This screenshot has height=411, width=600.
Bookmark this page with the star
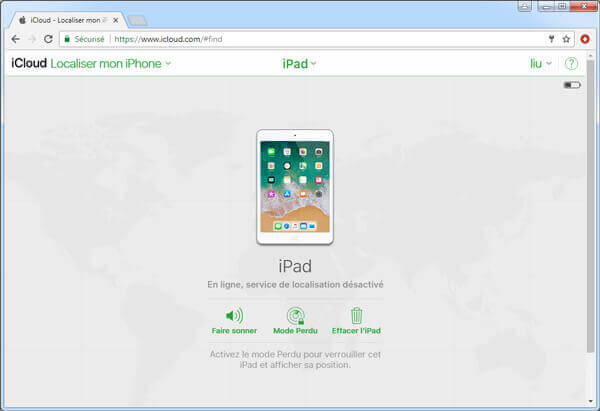[566, 39]
